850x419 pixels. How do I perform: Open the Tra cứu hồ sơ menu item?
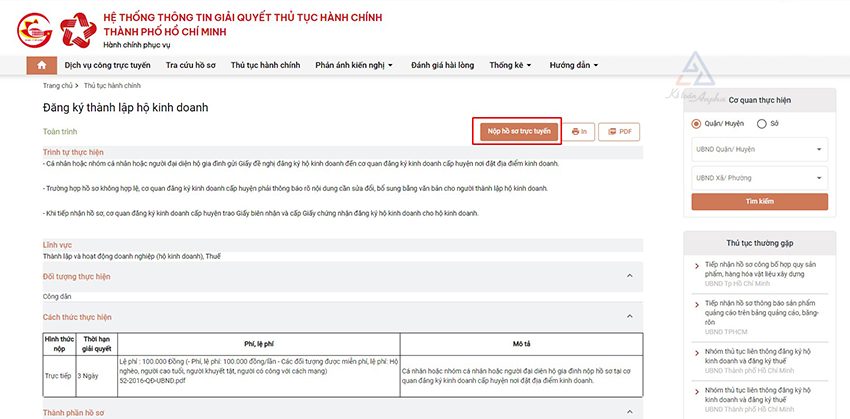click(190, 65)
